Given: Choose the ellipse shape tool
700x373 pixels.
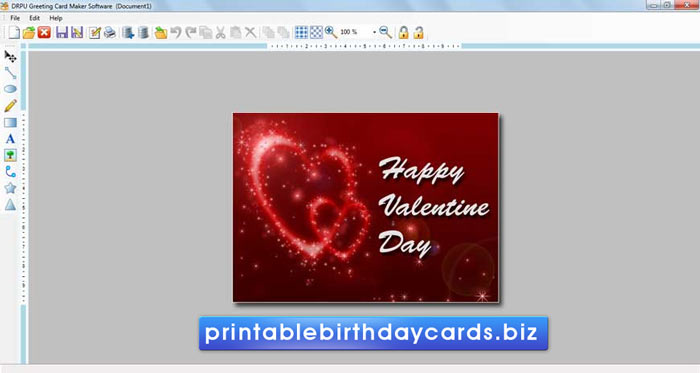Looking at the screenshot, I should point(10,89).
